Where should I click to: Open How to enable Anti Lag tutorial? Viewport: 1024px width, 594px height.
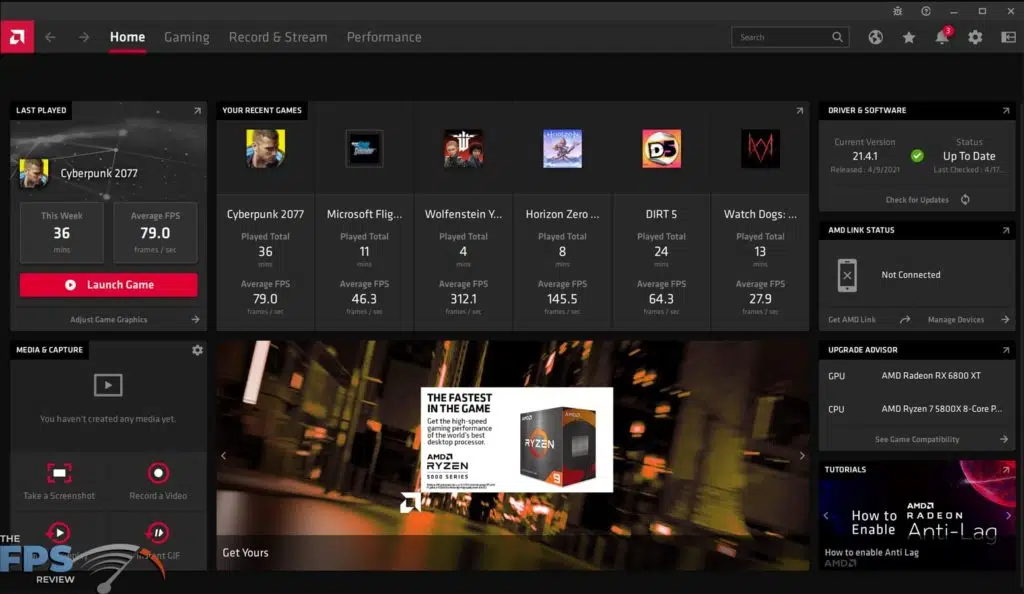click(871, 552)
